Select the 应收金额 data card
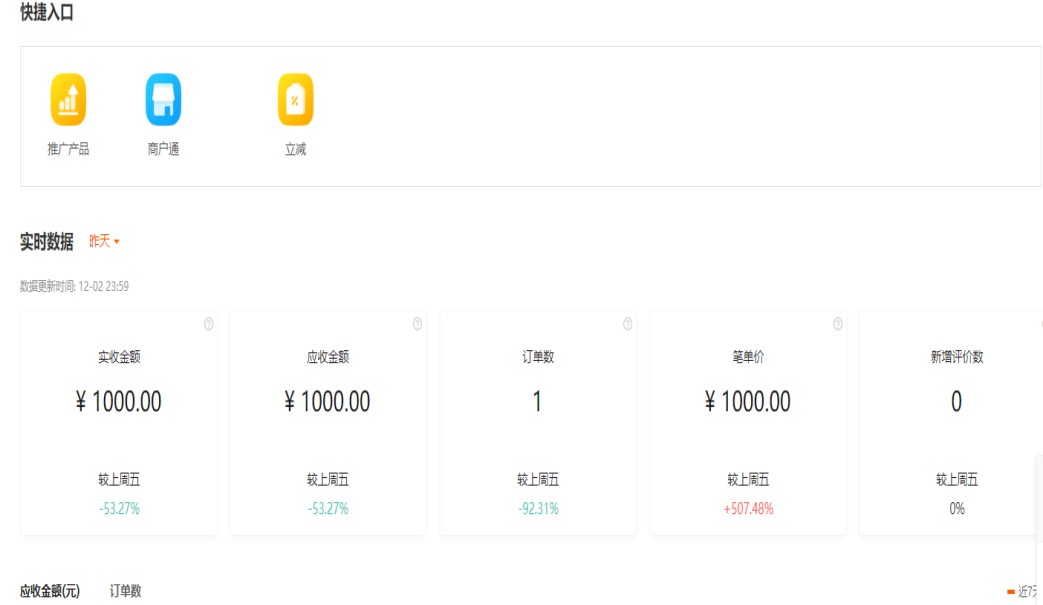The height and width of the screenshot is (605, 1043). [x=328, y=422]
